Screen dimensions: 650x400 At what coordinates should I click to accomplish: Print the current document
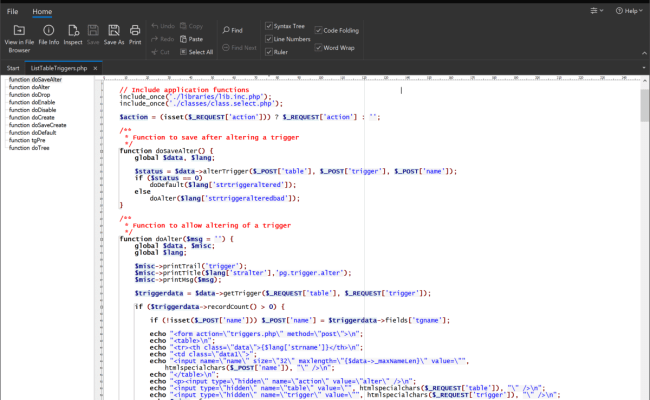coord(135,35)
